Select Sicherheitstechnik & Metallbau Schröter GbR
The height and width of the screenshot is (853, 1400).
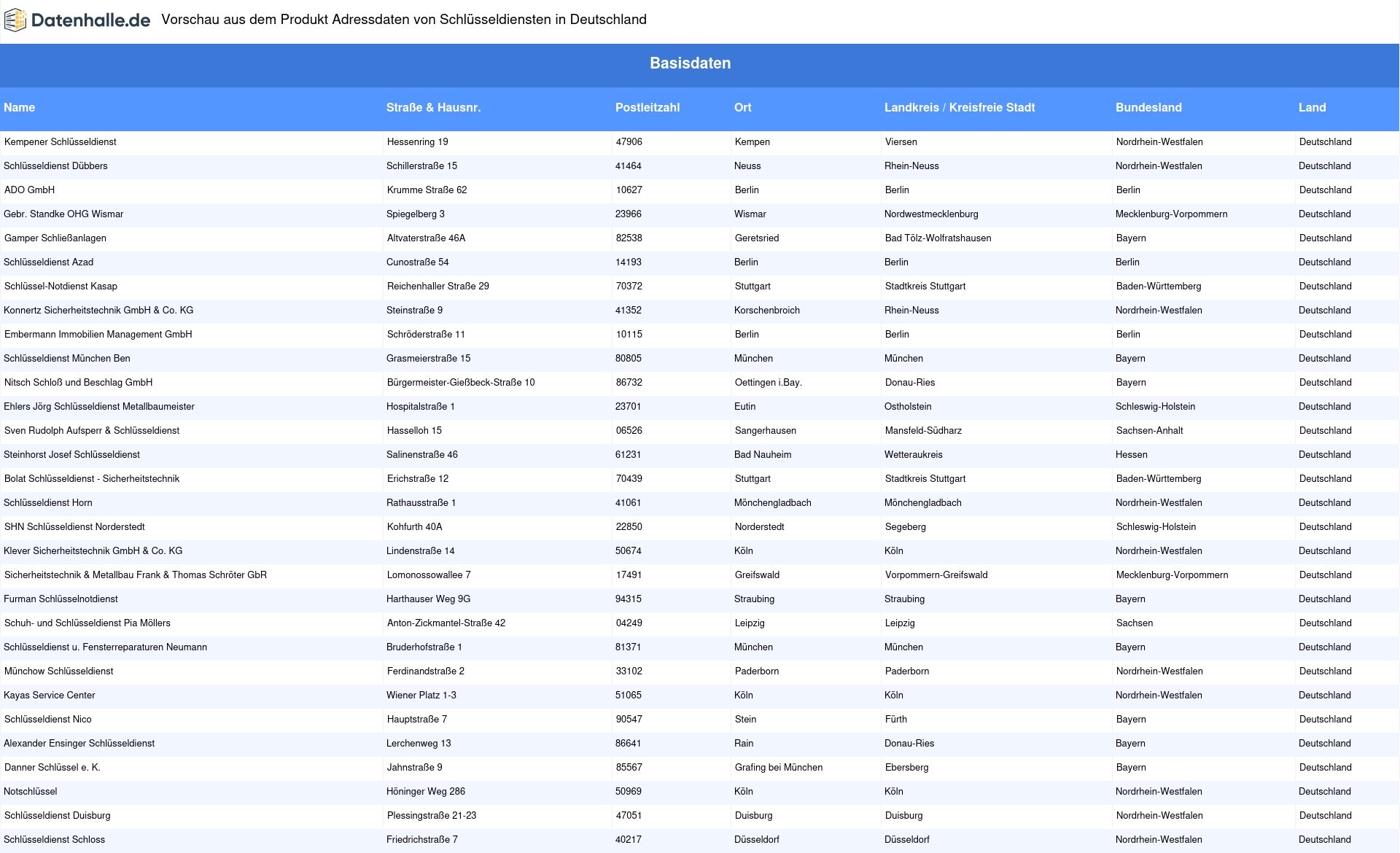(136, 575)
